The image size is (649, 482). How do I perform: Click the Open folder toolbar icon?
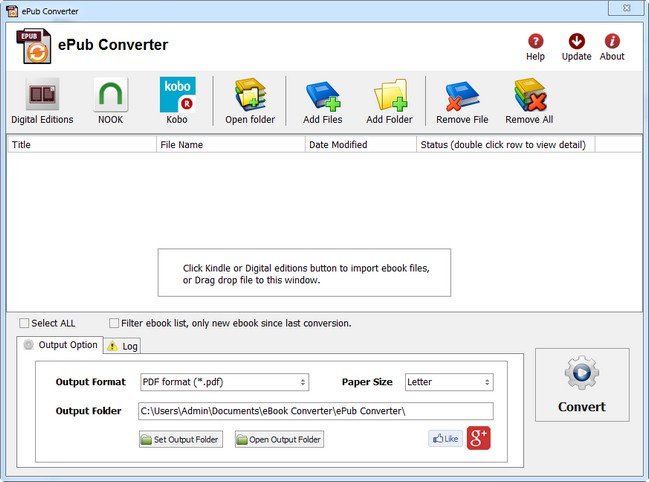[250, 101]
